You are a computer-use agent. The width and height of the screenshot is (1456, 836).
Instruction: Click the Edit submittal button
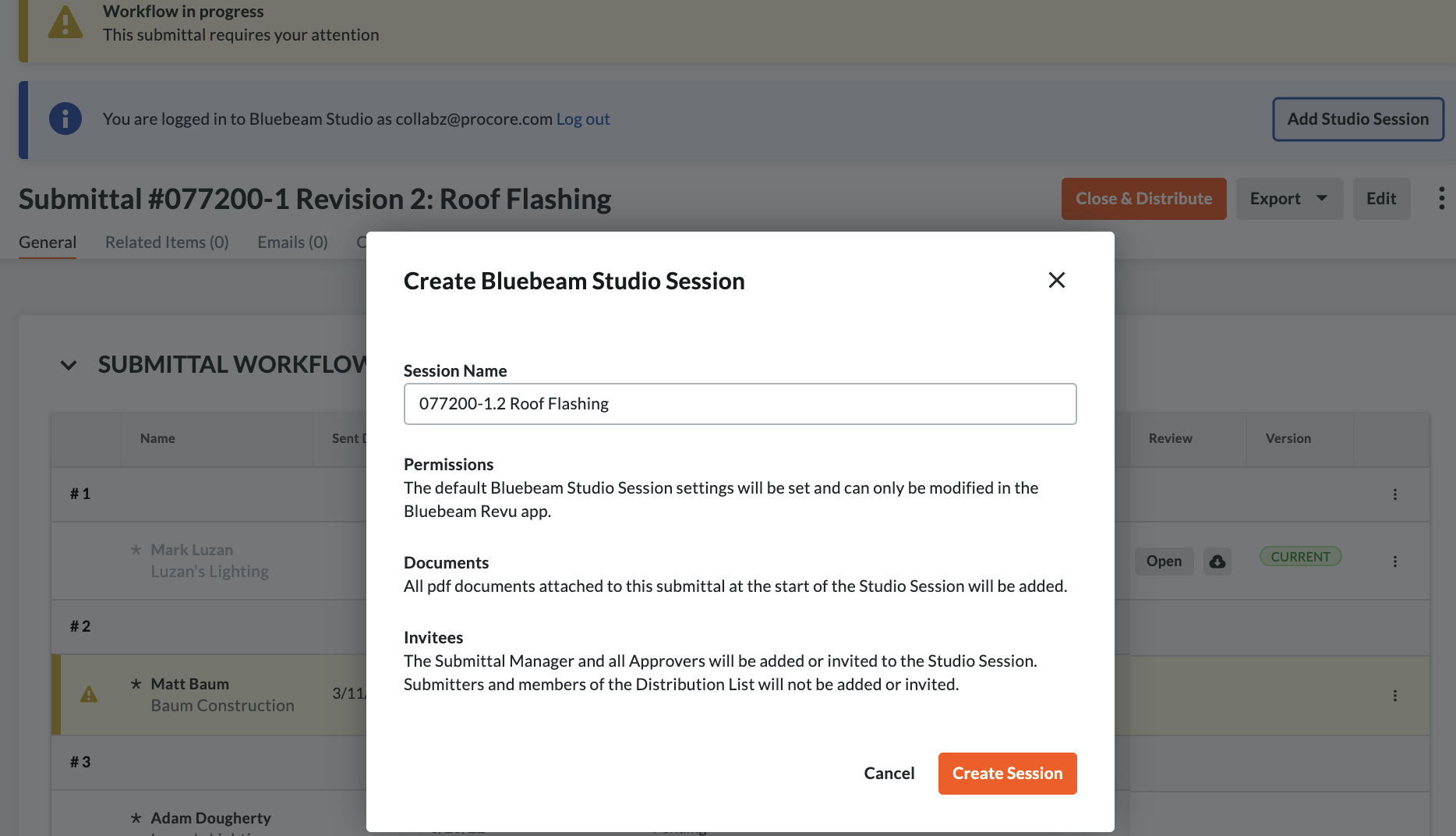pos(1380,199)
